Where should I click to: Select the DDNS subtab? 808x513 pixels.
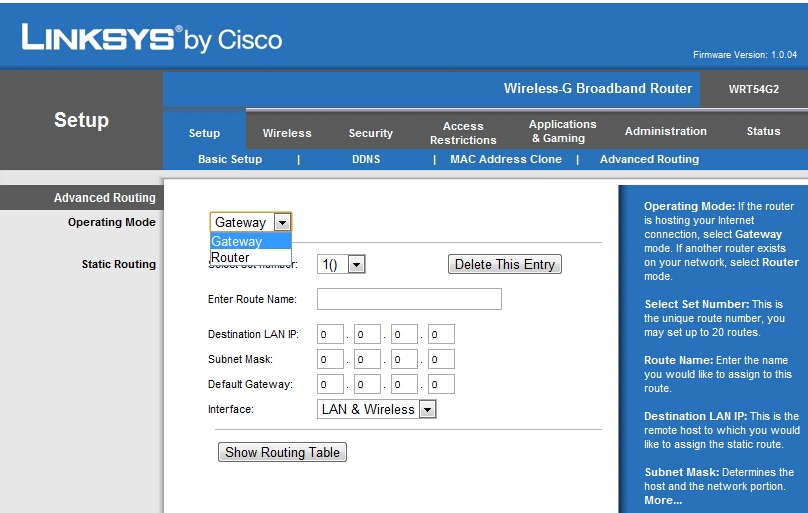[366, 159]
